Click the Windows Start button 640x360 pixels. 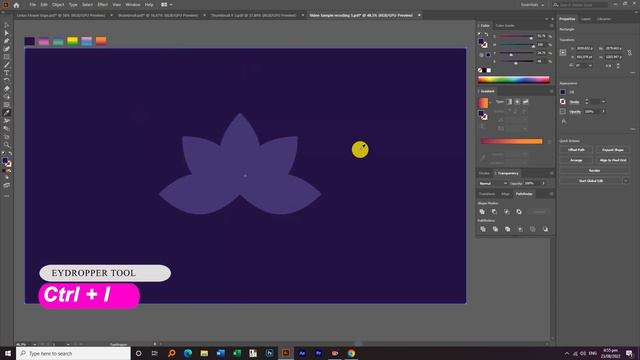click(8, 353)
